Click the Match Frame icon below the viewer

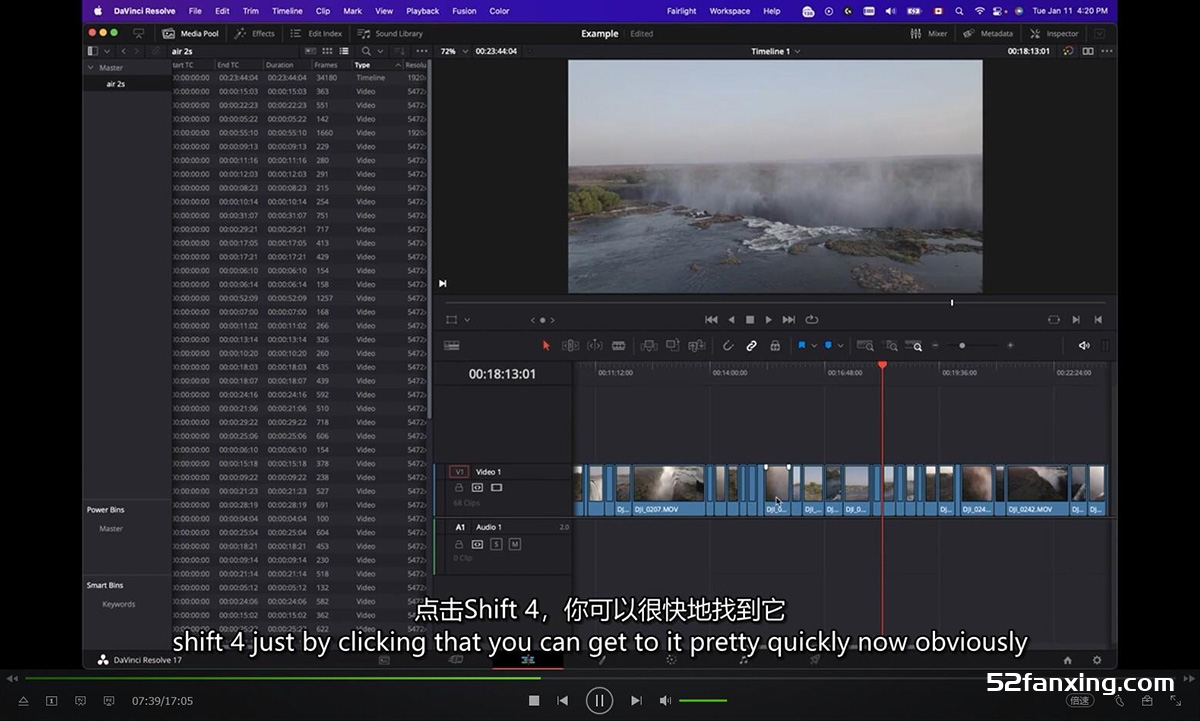tap(1054, 320)
